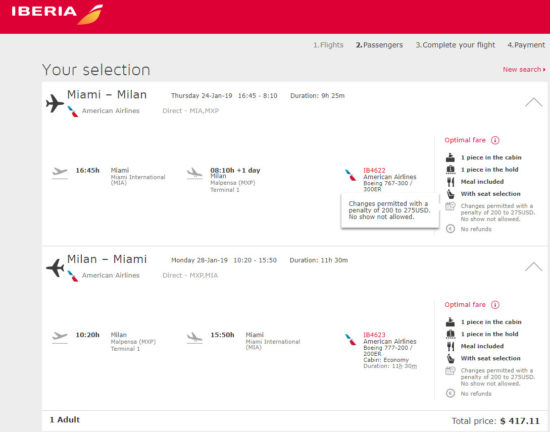Screen dimensions: 550x432
Task: Click the seat selection icon in return fare
Action: point(450,358)
